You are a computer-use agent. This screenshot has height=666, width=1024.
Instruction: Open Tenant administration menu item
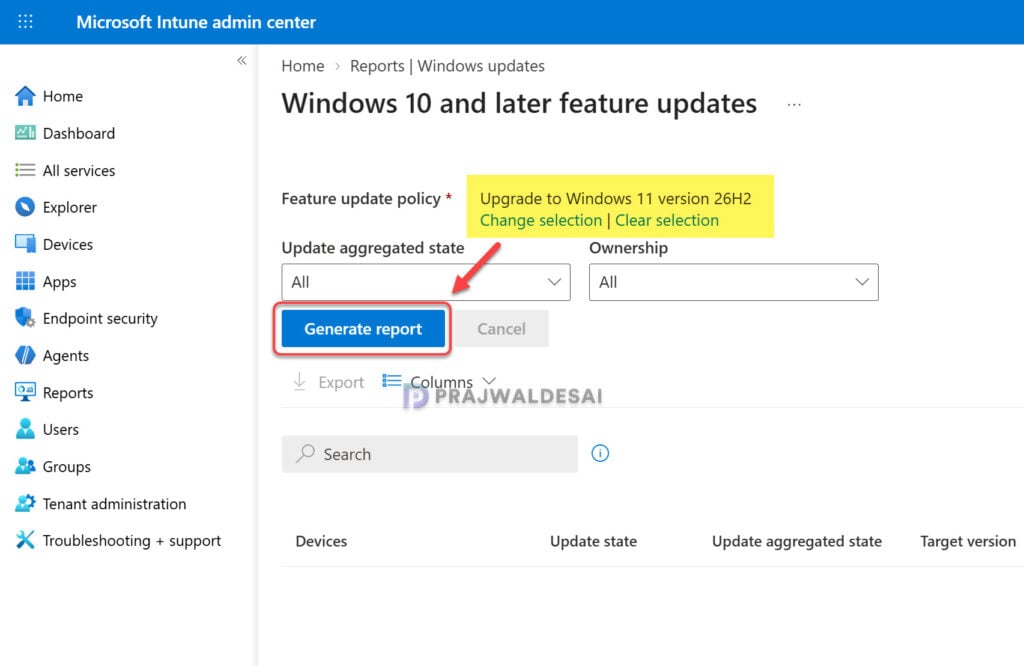114,503
